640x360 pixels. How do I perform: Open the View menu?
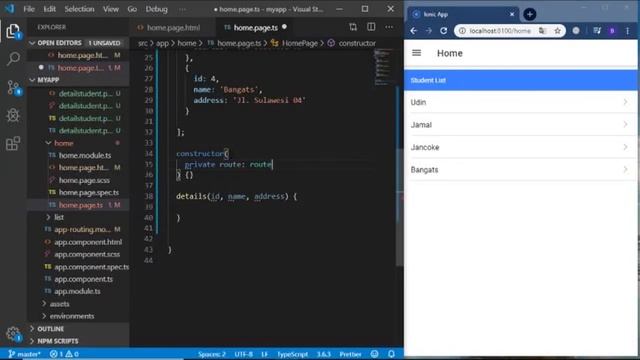click(x=111, y=9)
